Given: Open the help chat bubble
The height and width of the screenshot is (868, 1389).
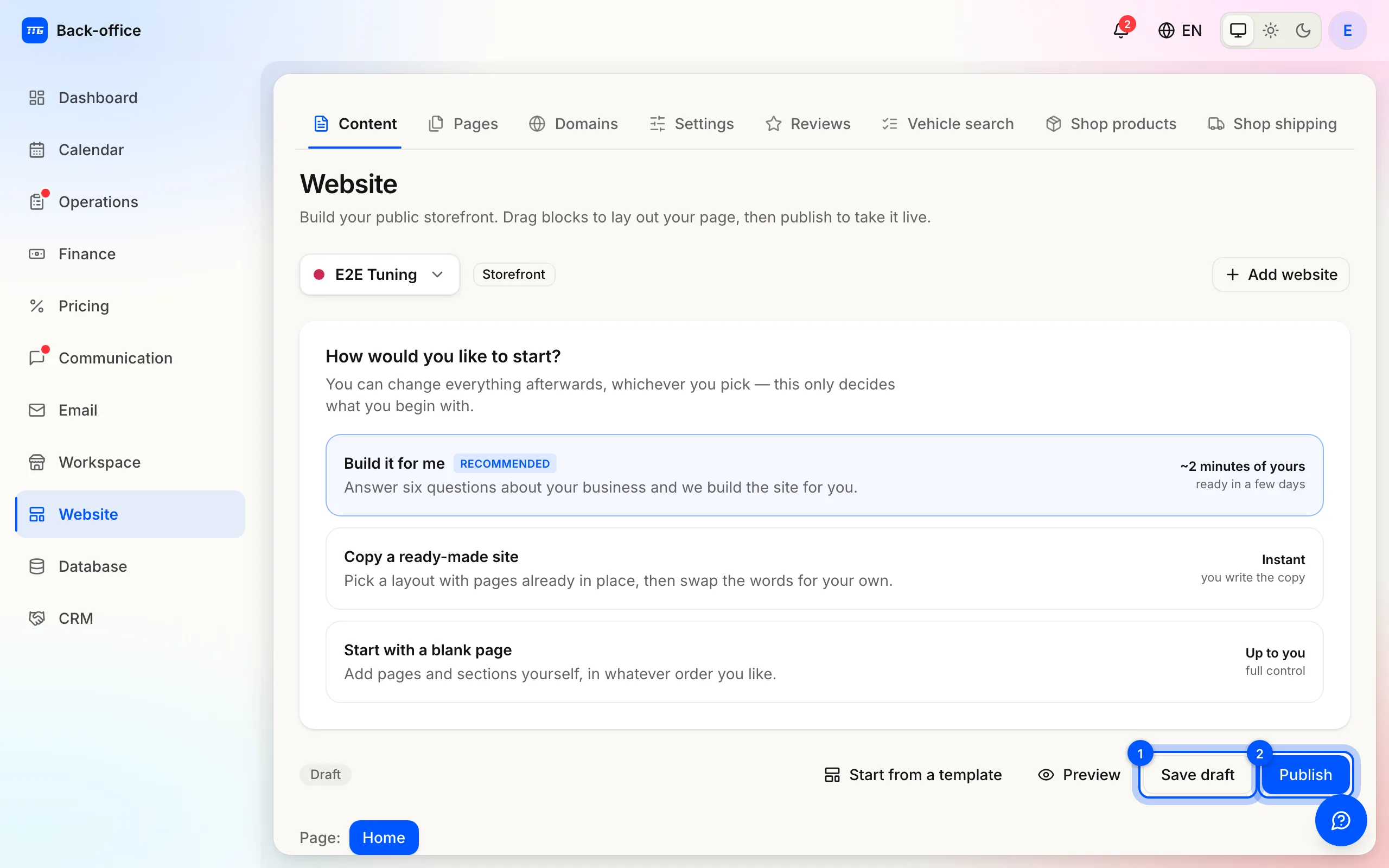Looking at the screenshot, I should coord(1340,820).
